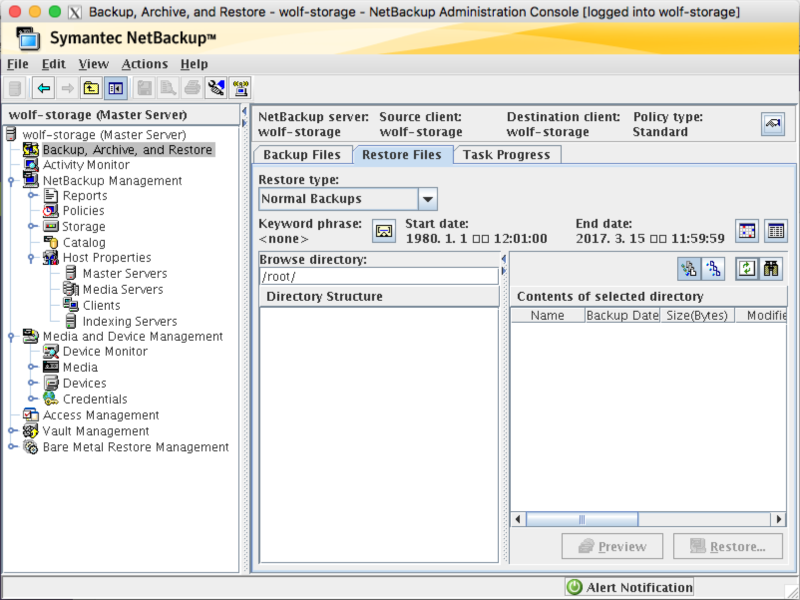Click the save toolbar icon
This screenshot has width=800, height=600.
[x=144, y=88]
